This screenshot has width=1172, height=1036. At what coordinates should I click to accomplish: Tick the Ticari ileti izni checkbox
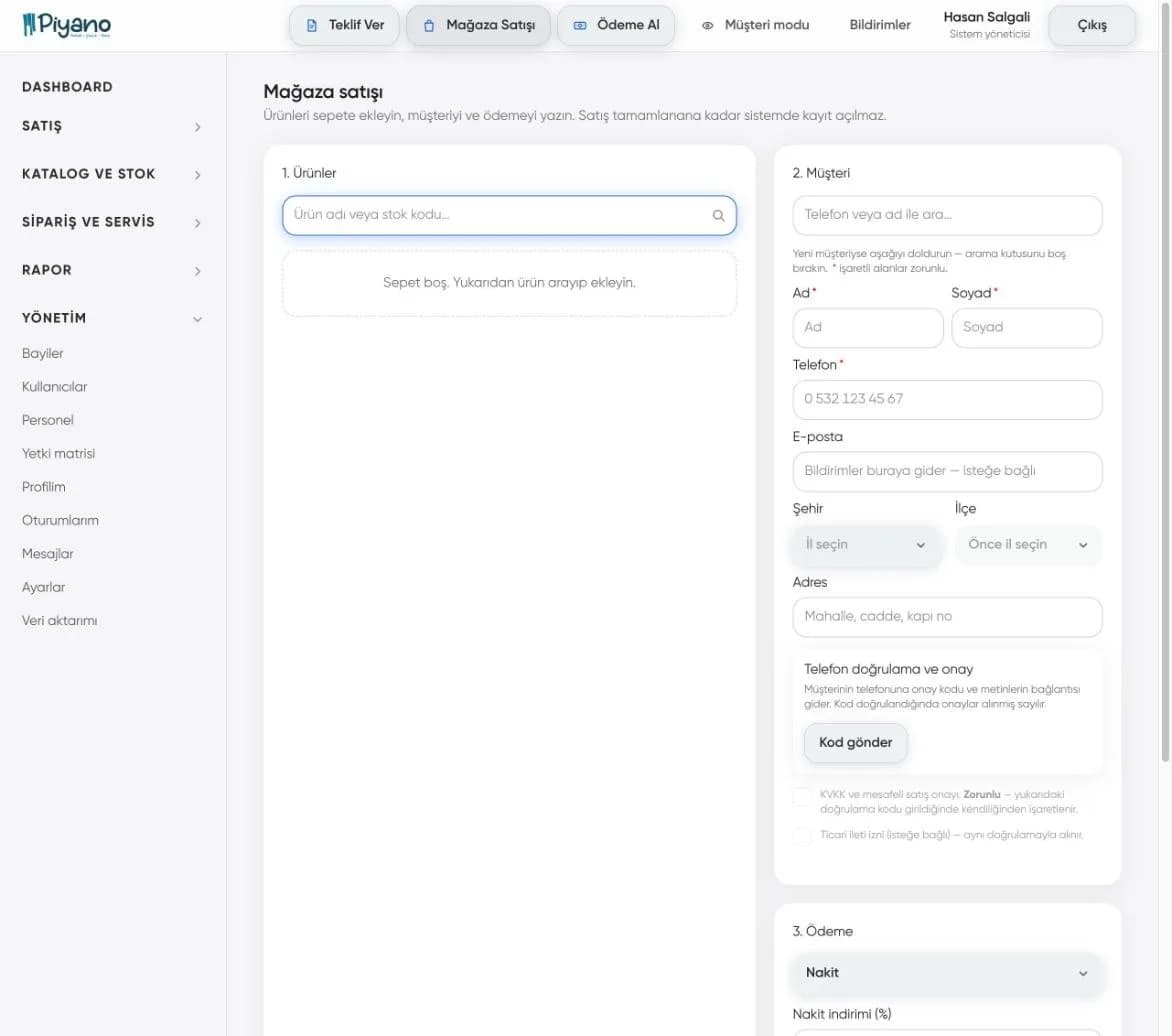click(x=801, y=836)
